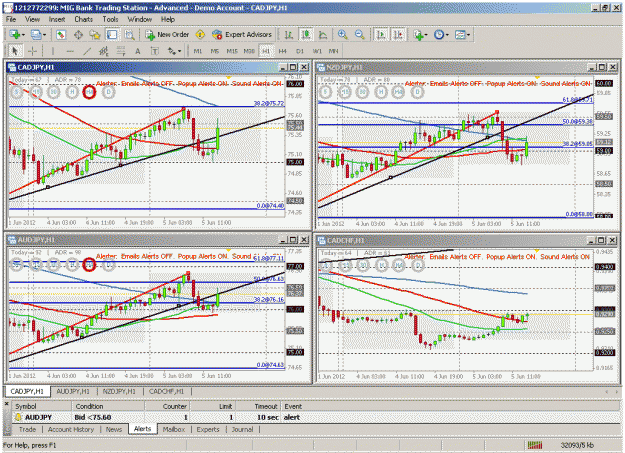Switch timeframe to MN
625x453 pixels.
click(x=334, y=51)
